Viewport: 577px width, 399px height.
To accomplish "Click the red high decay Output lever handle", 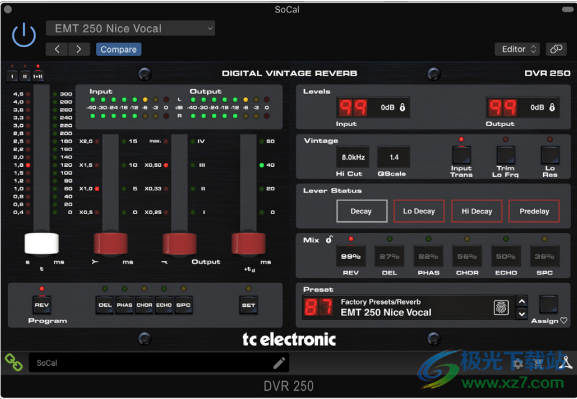I will (x=180, y=243).
